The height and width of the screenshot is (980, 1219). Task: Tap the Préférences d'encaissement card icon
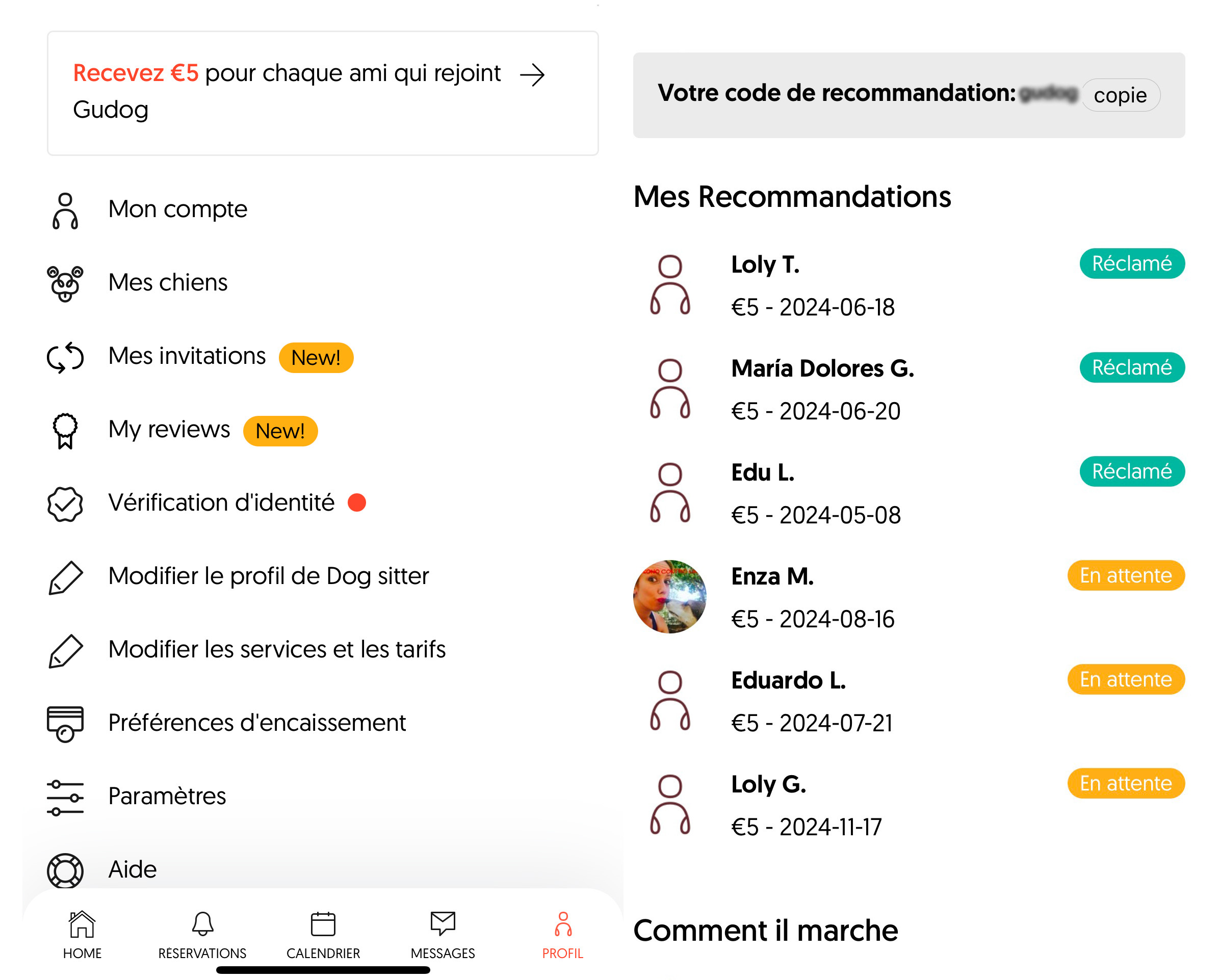[65, 724]
